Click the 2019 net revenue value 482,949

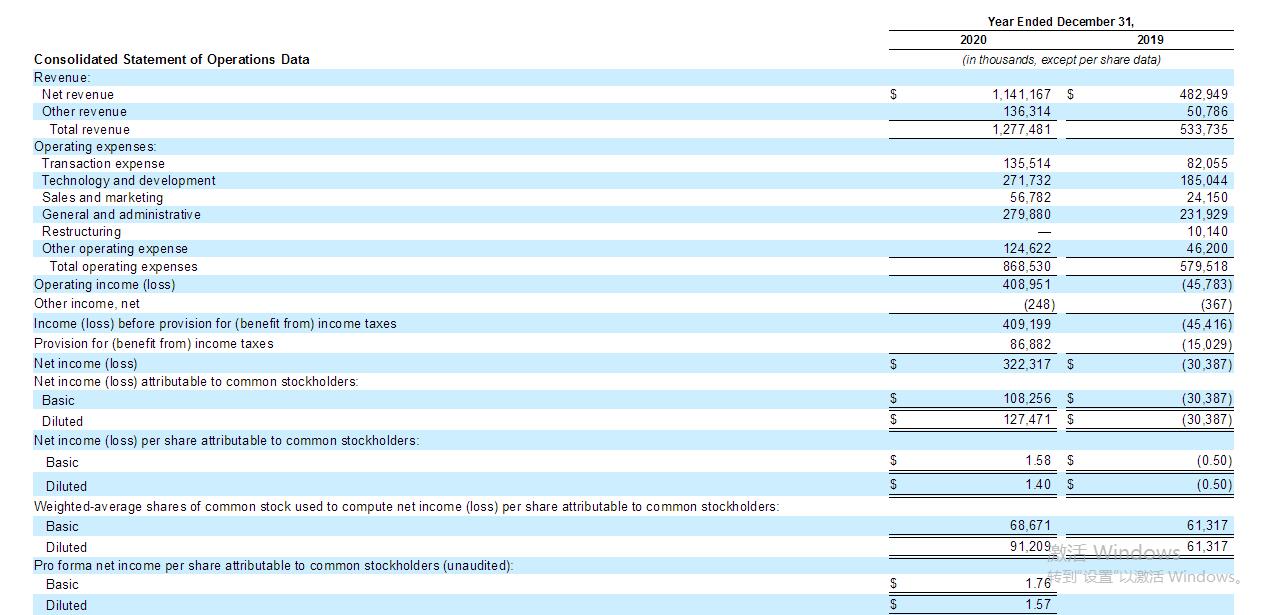click(1204, 95)
